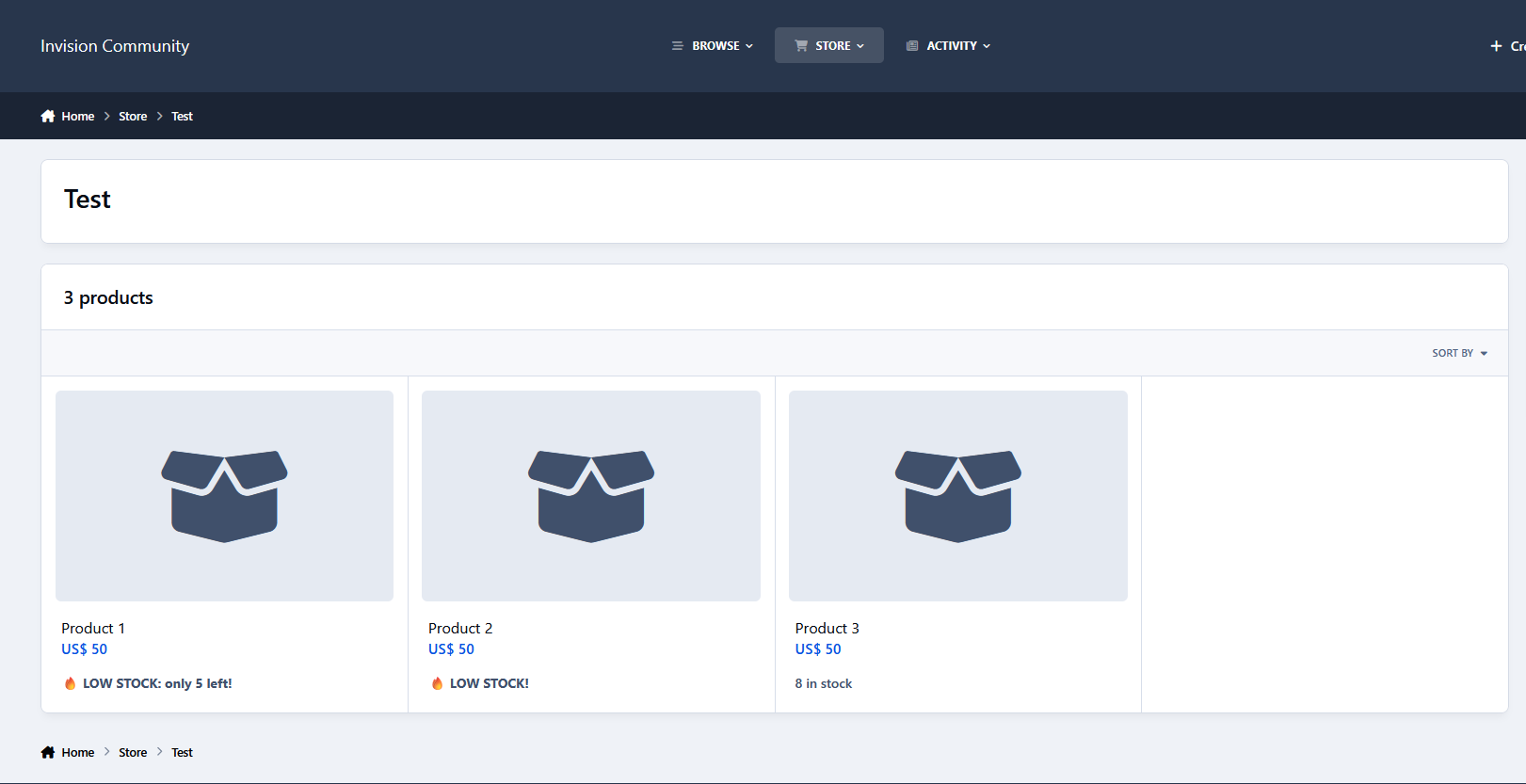Go to Store in top breadcrumb
Screen dimensions: 1526x784
(x=133, y=117)
